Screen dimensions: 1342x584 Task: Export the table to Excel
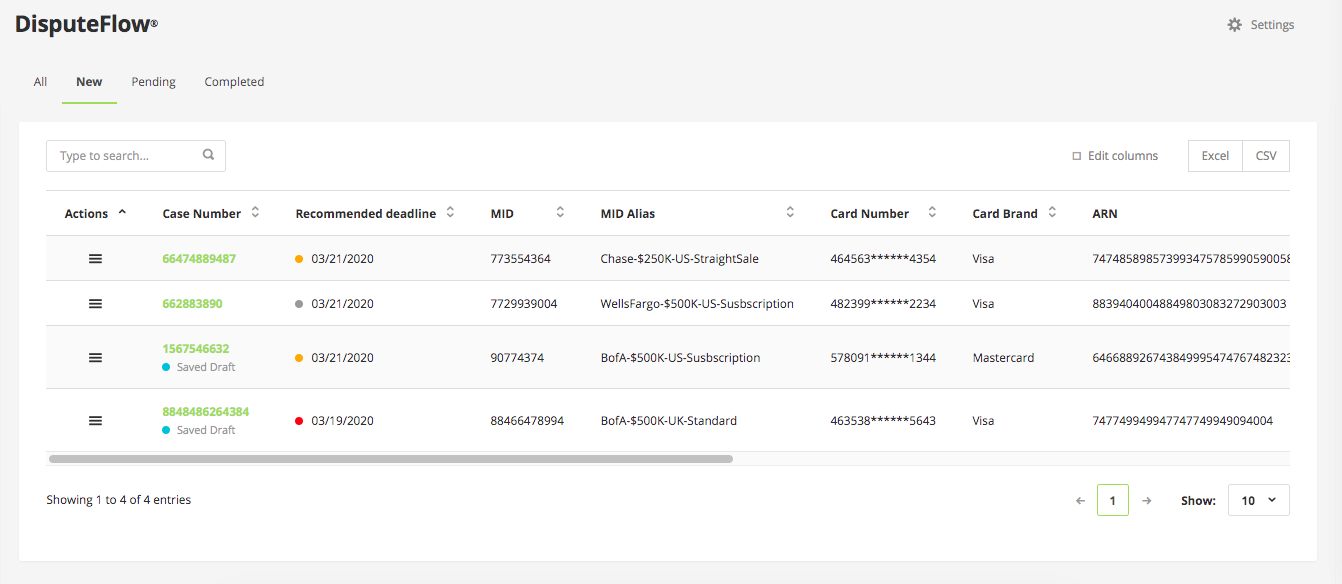click(1215, 155)
